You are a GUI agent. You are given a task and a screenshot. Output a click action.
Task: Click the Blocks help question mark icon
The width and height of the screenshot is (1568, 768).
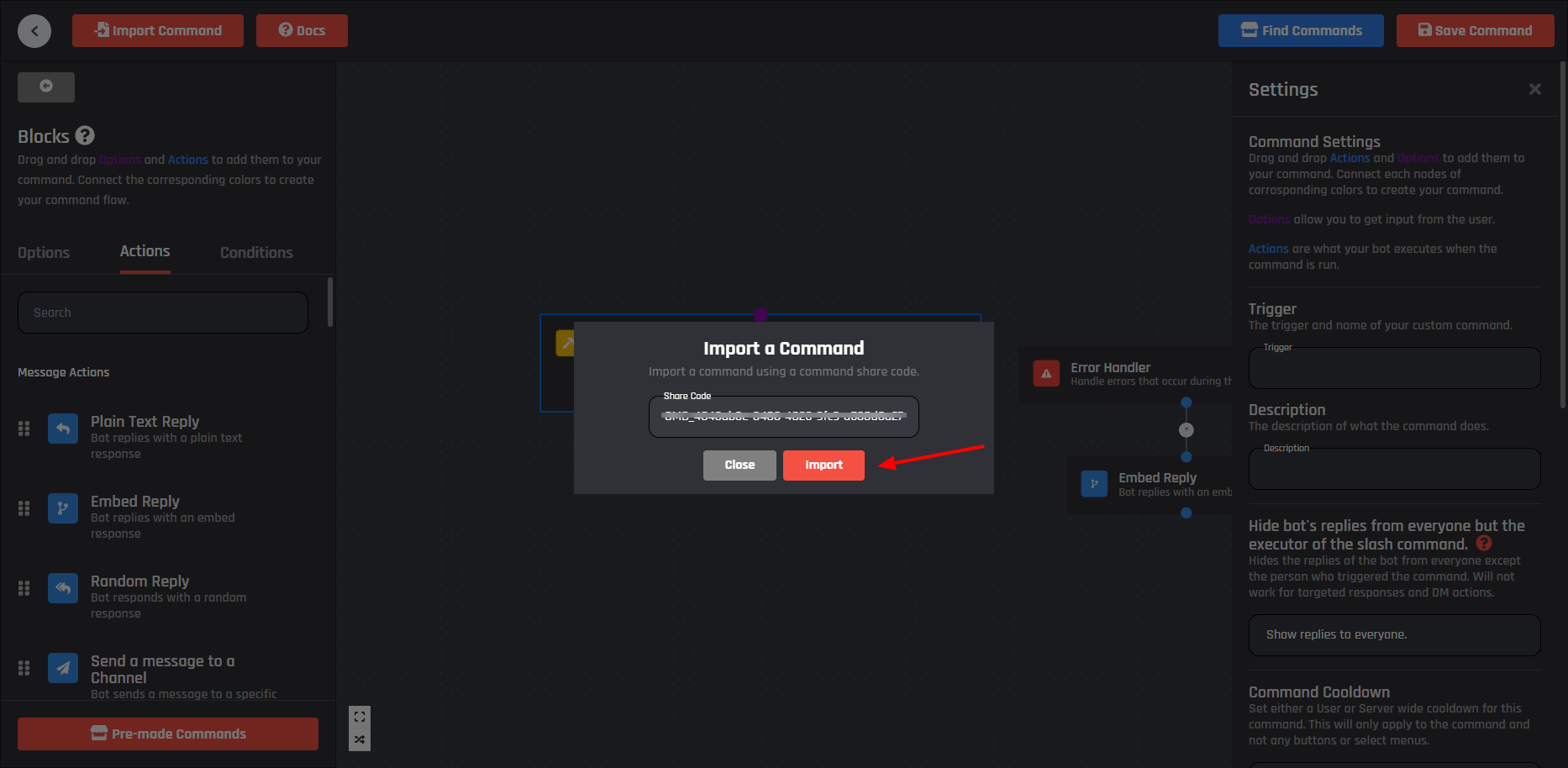point(85,135)
